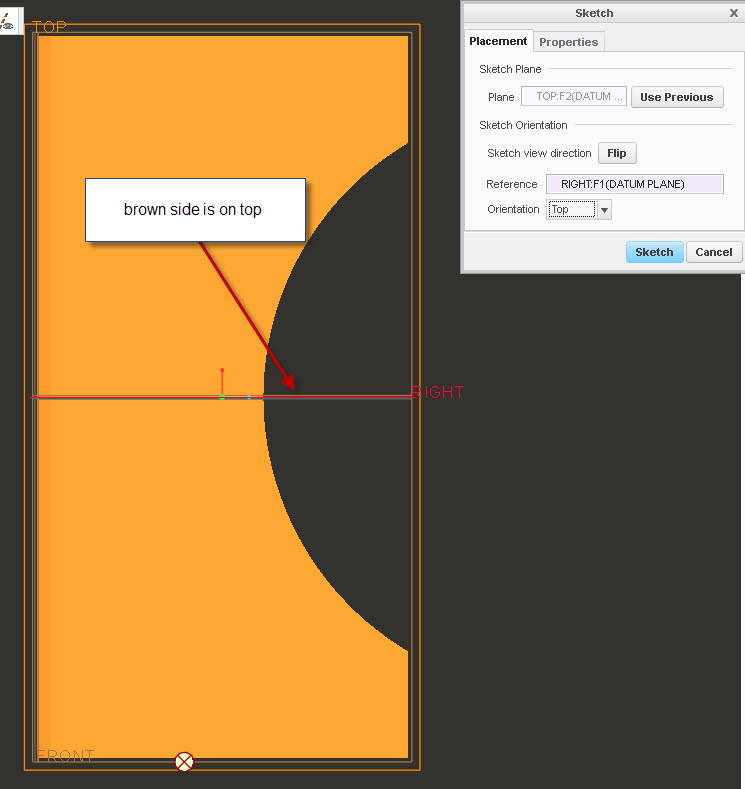Select the sketch Plane collector field

point(573,97)
